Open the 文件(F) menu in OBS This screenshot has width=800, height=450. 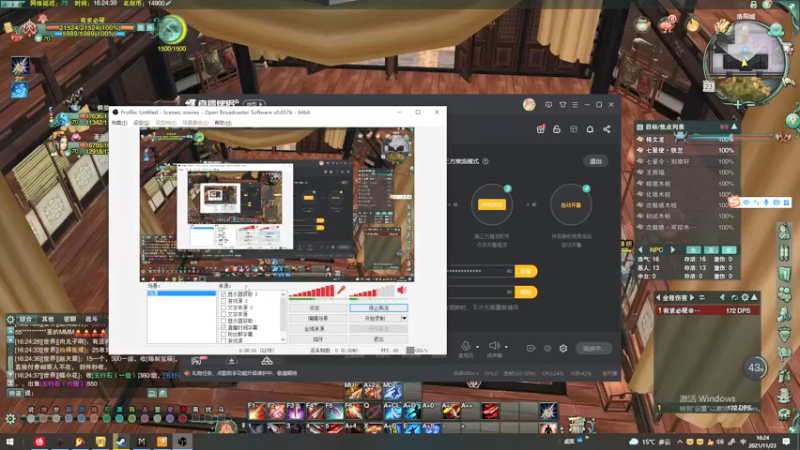coord(119,123)
